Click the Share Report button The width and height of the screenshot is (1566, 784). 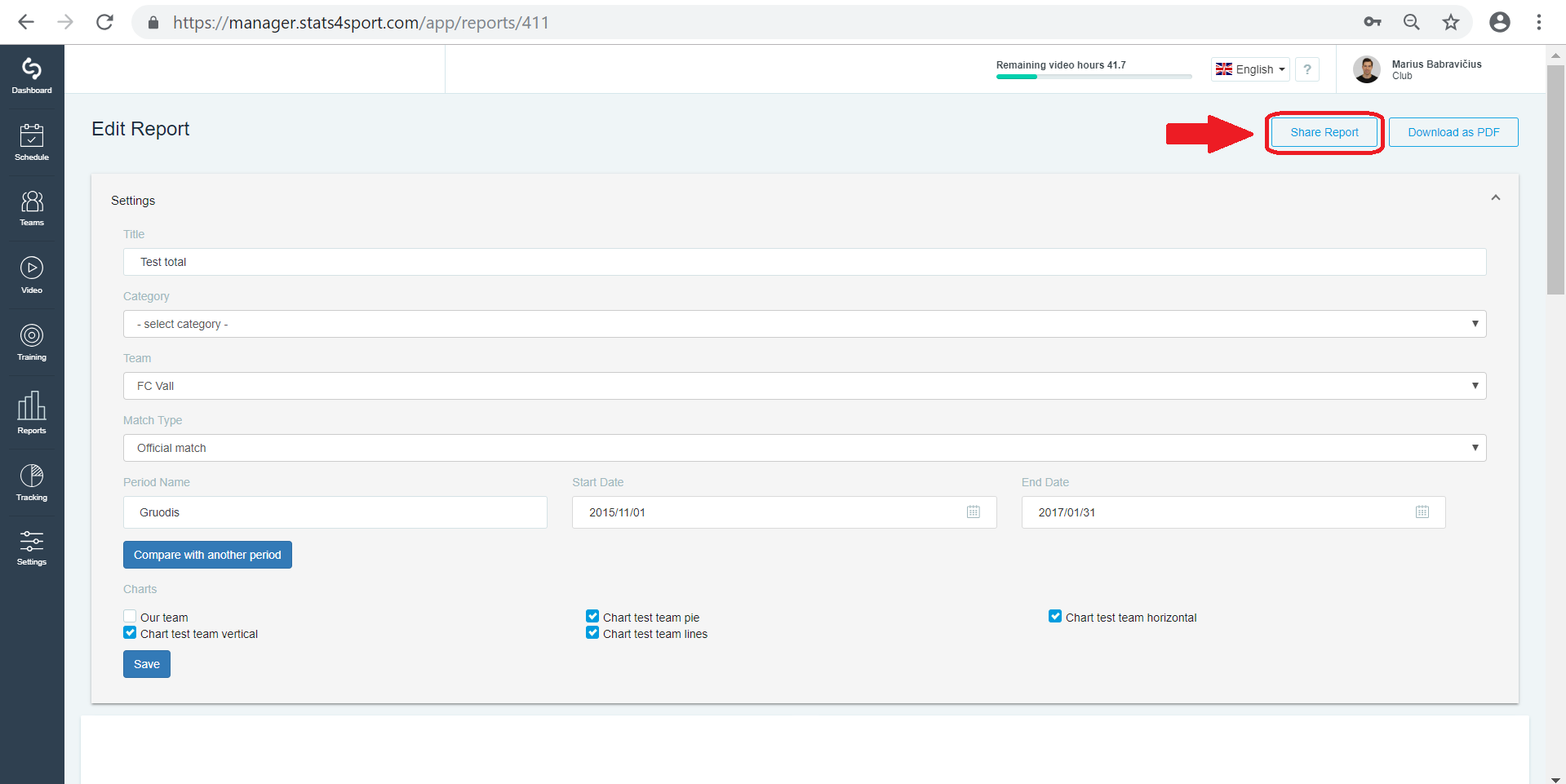pyautogui.click(x=1324, y=132)
